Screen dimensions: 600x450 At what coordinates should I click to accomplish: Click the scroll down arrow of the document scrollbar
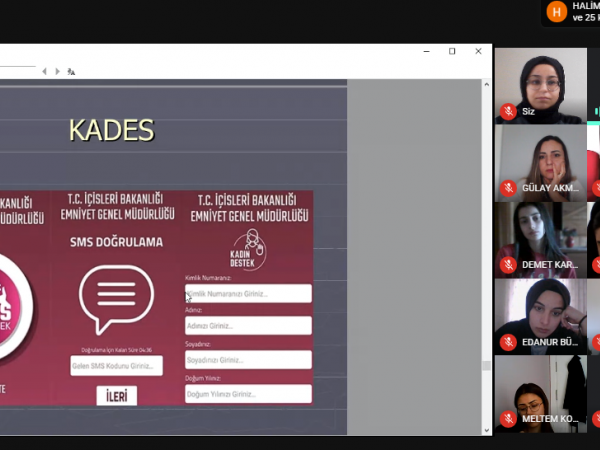click(486, 430)
